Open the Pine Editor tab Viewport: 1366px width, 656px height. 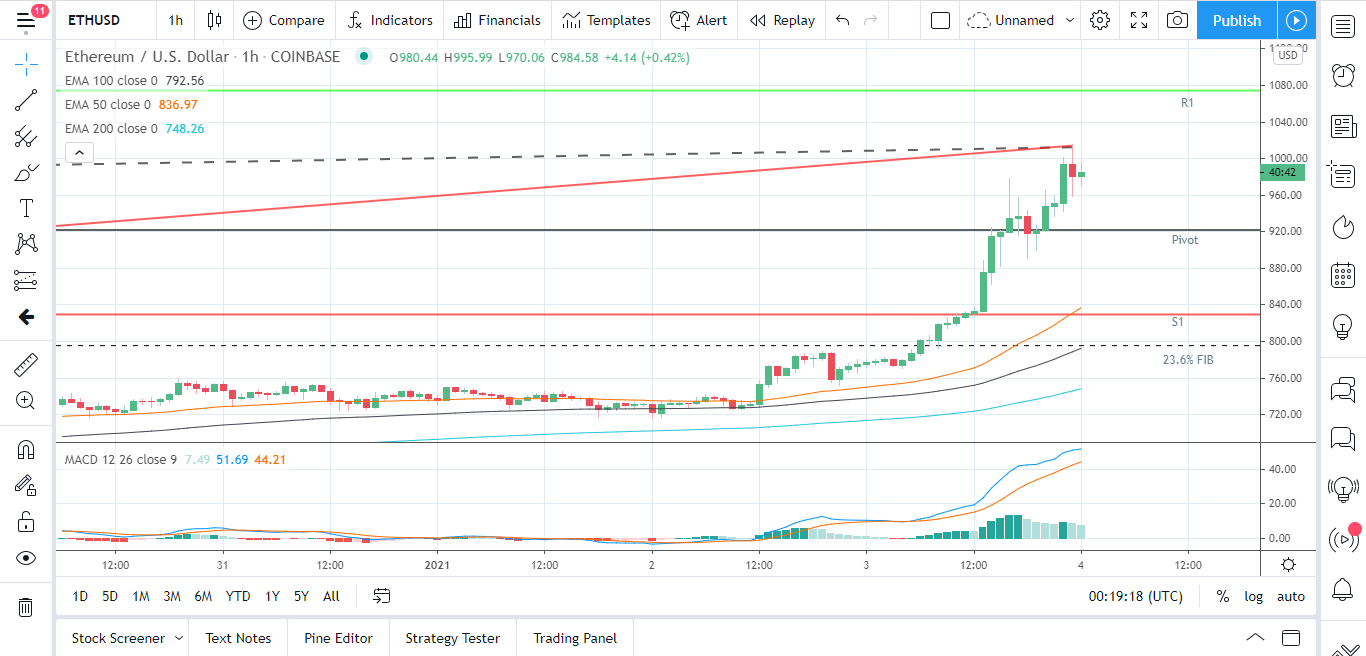[339, 638]
